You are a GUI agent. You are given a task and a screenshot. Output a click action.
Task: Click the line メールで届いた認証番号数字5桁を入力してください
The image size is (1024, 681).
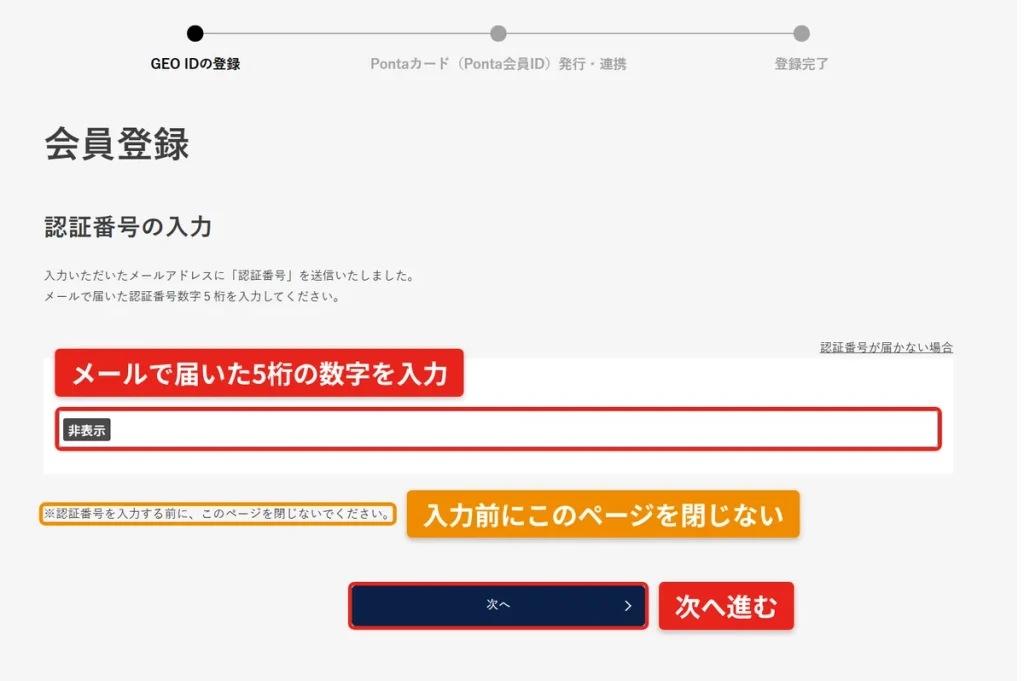point(193,296)
